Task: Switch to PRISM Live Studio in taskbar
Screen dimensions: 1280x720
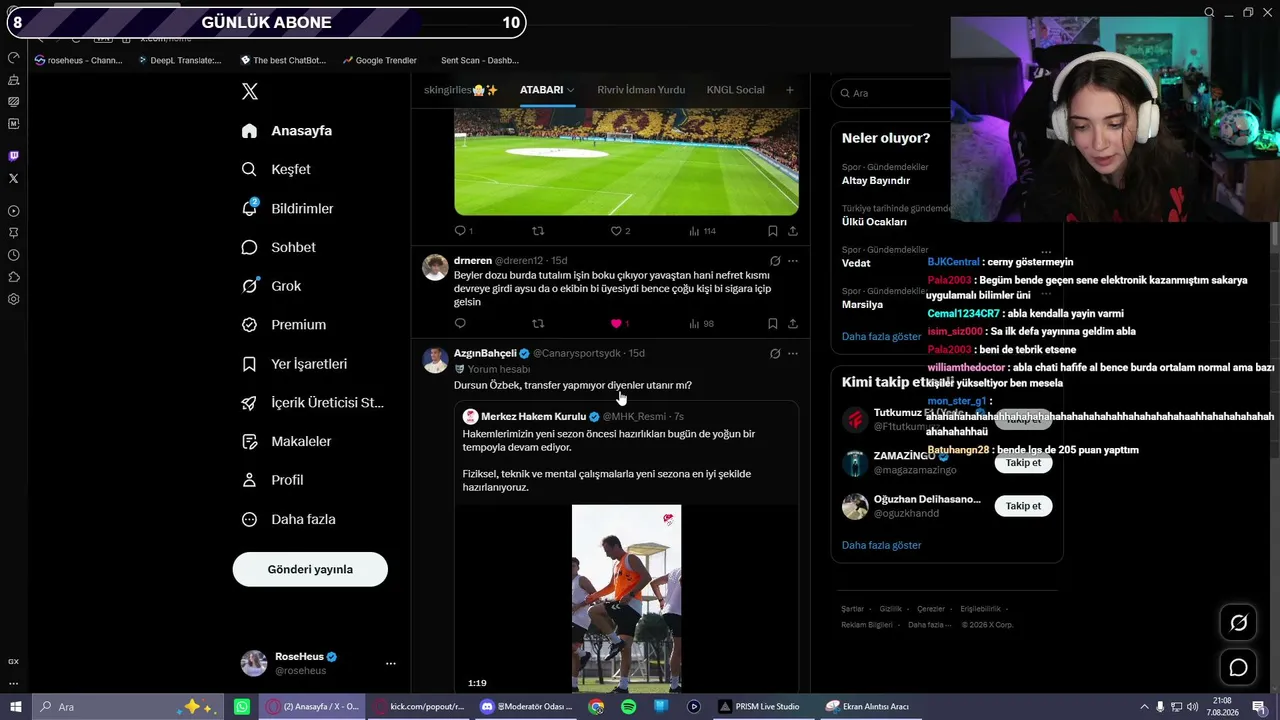Action: 760,707
